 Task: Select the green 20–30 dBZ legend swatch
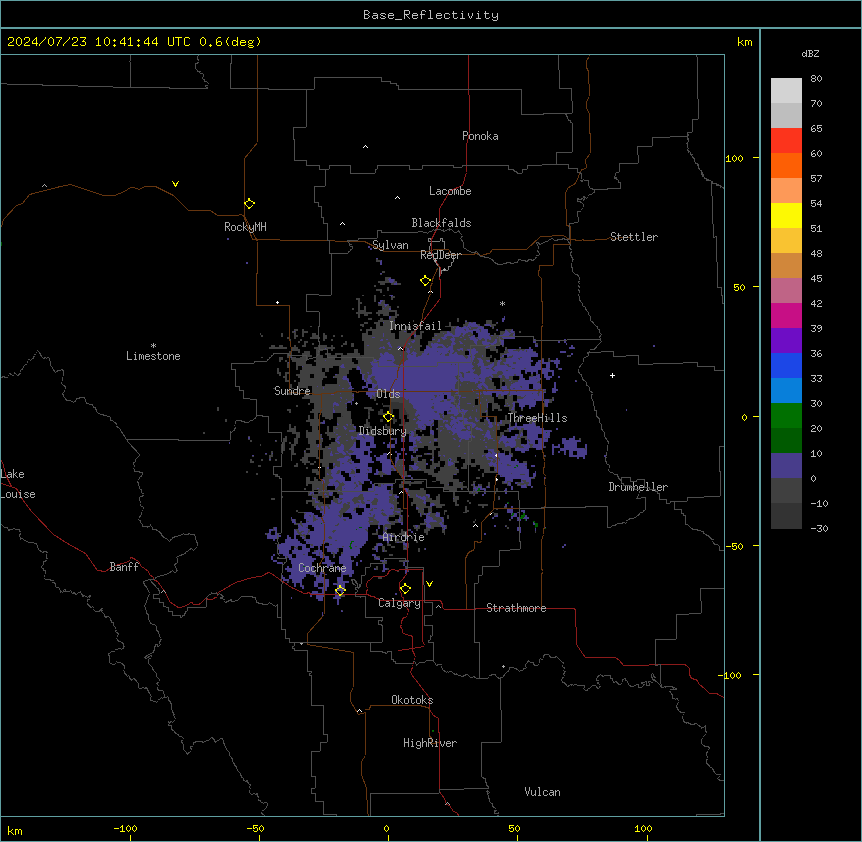click(x=786, y=416)
